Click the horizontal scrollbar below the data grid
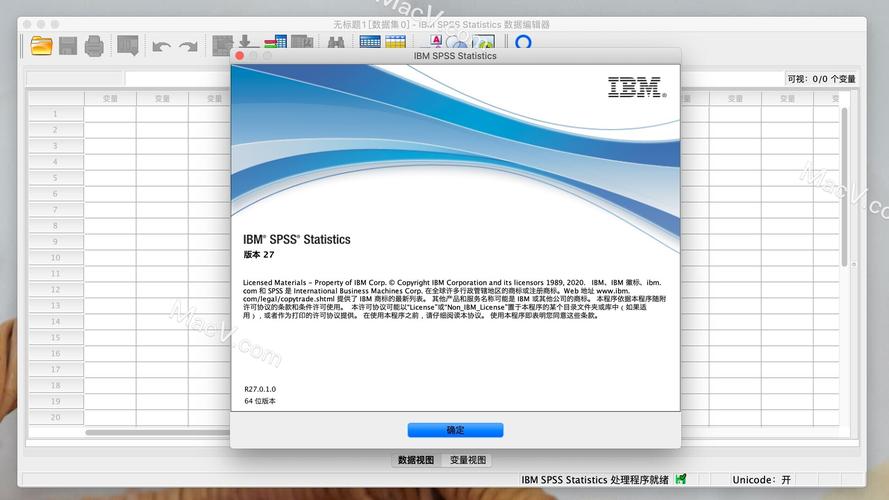The width and height of the screenshot is (889, 500). (x=158, y=433)
